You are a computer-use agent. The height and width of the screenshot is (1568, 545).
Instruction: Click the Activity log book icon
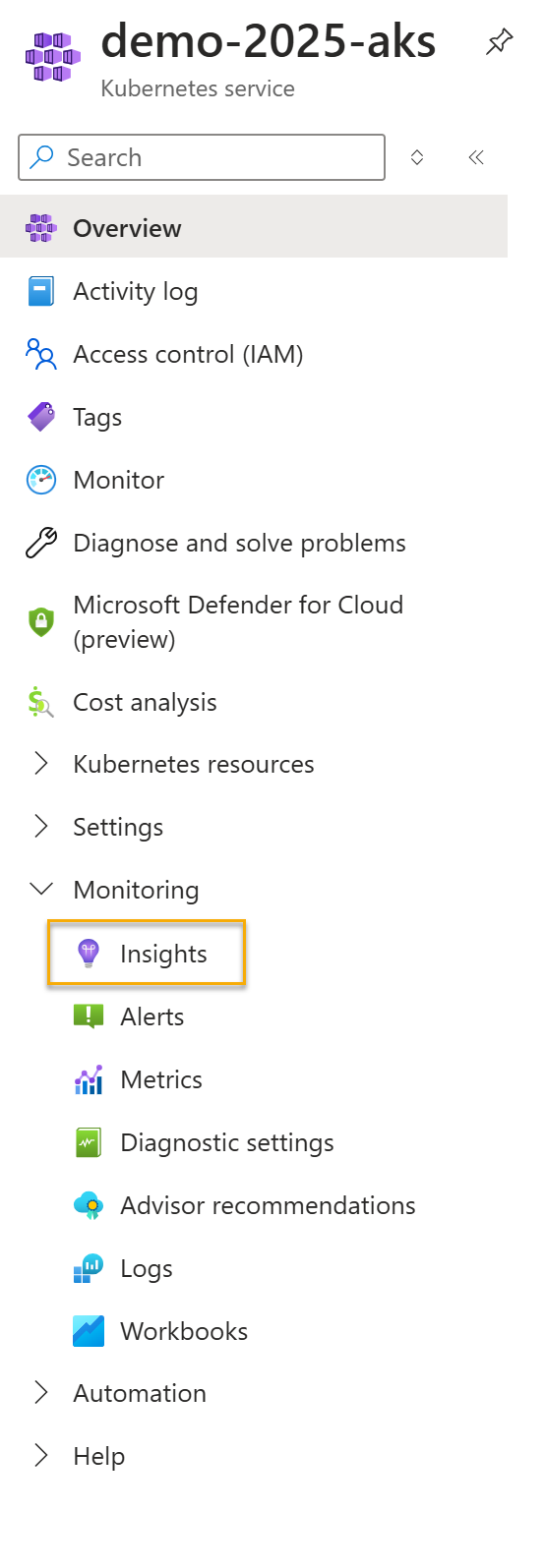(x=41, y=292)
